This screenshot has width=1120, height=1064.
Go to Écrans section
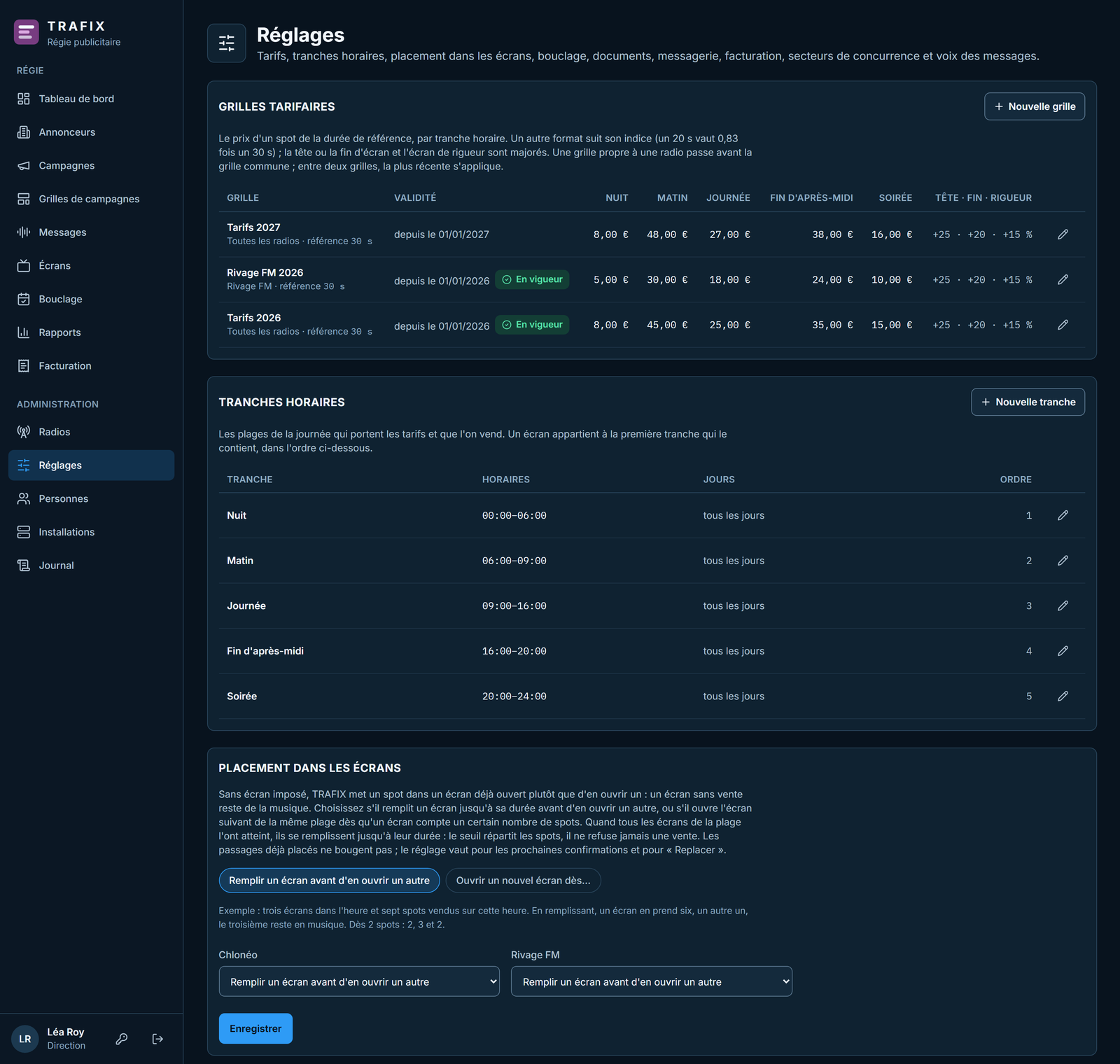pos(91,266)
